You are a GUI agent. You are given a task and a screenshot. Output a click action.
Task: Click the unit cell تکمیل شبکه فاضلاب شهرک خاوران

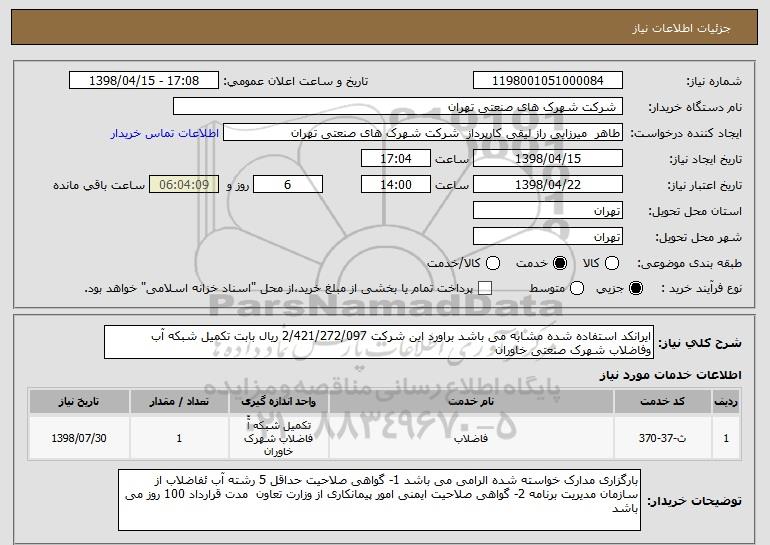(x=278, y=438)
